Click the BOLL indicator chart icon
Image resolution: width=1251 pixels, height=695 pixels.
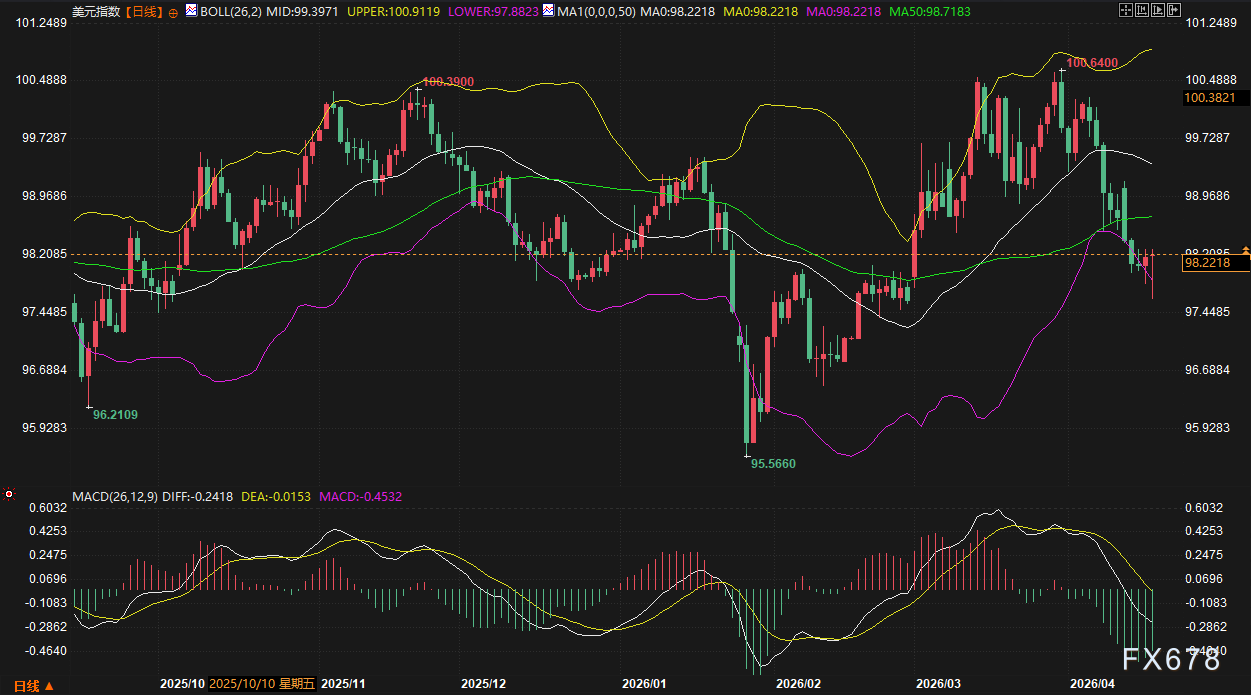click(192, 11)
